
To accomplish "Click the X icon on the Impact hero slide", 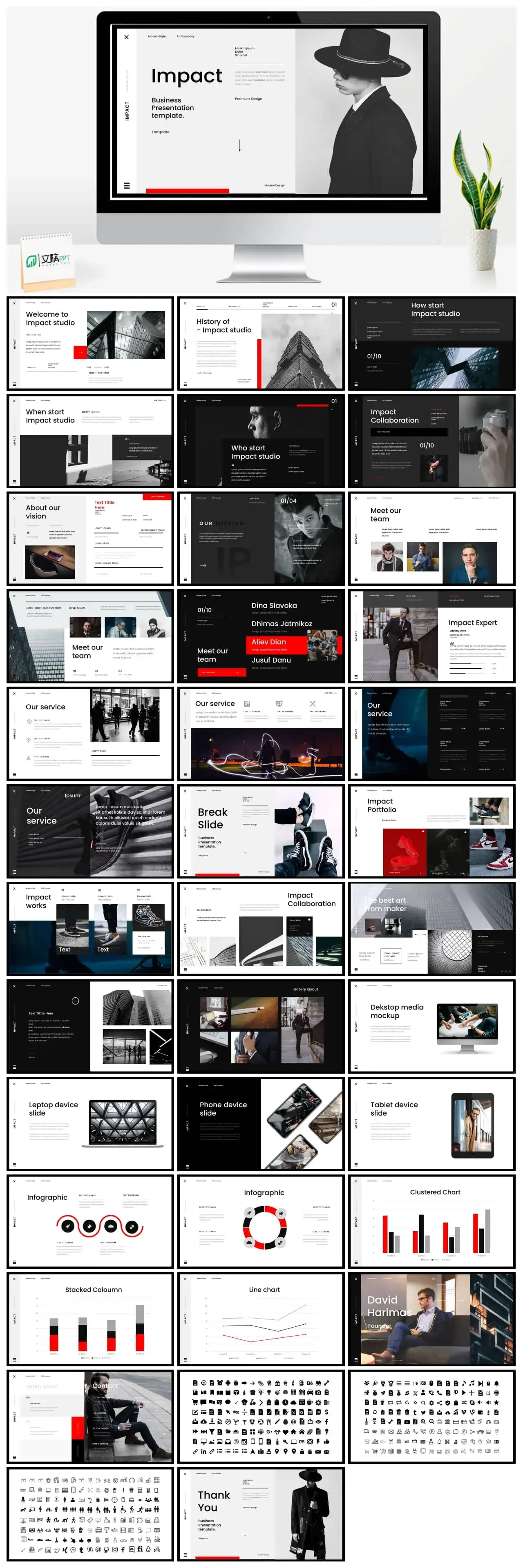I will (x=127, y=37).
